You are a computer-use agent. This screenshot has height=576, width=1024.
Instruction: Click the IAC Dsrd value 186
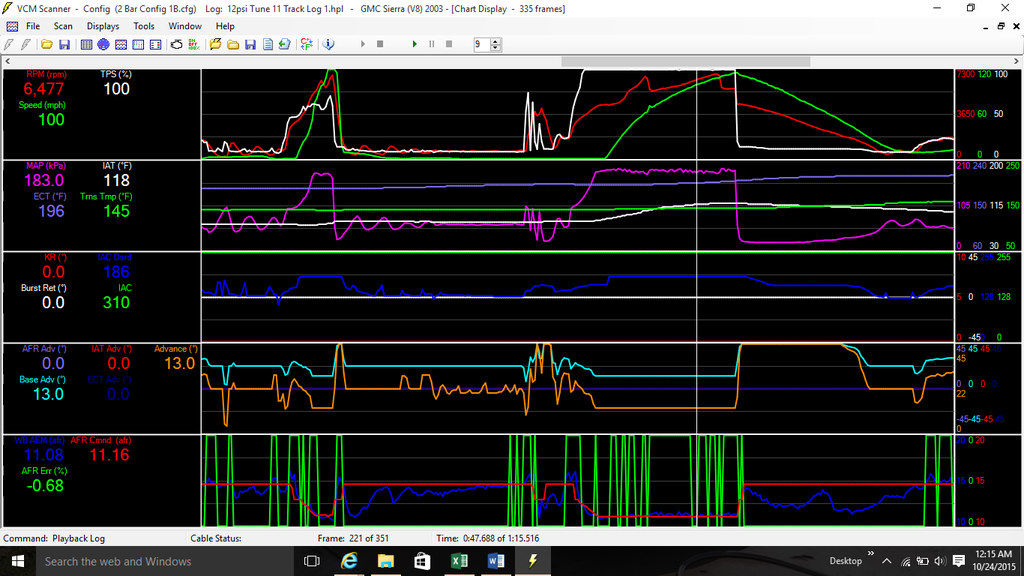click(x=116, y=272)
